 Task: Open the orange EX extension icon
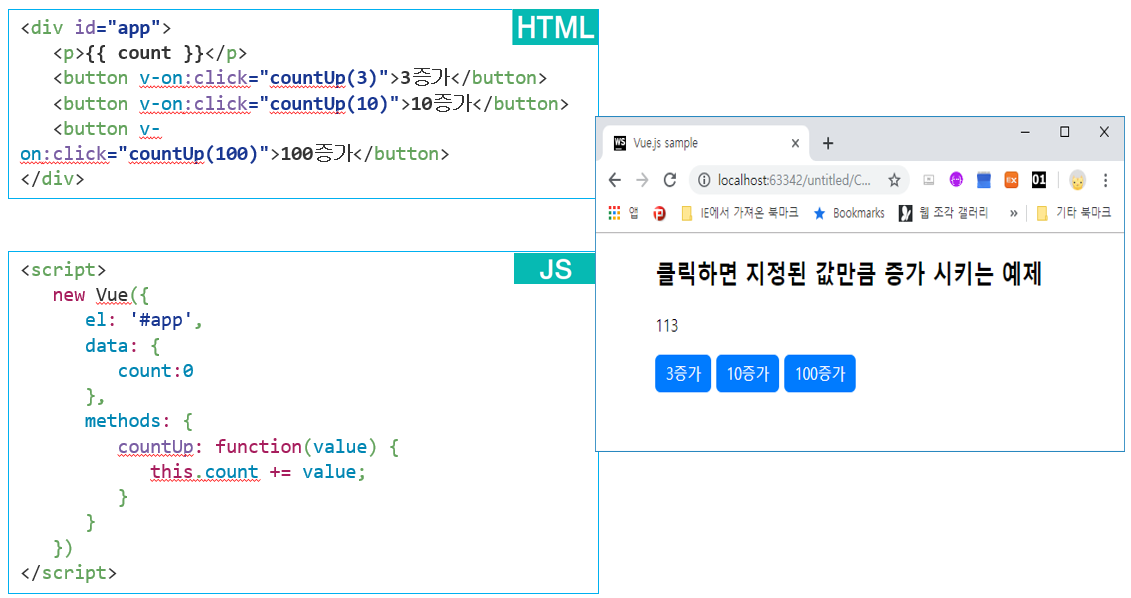pos(1011,180)
